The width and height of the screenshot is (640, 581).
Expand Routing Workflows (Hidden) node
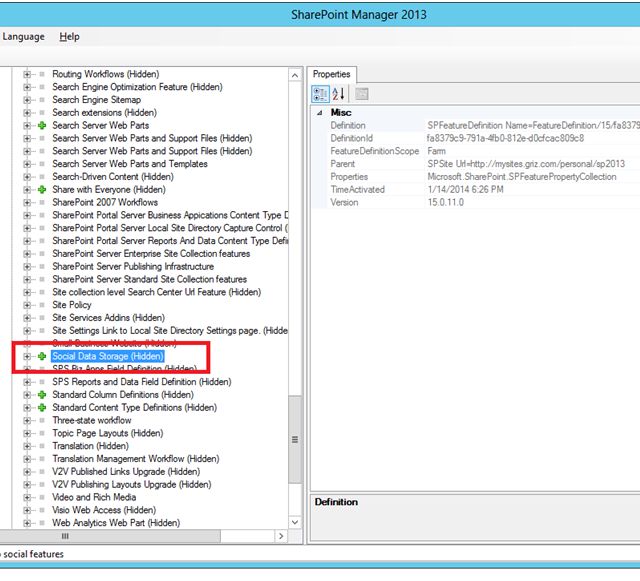pyautogui.click(x=27, y=74)
